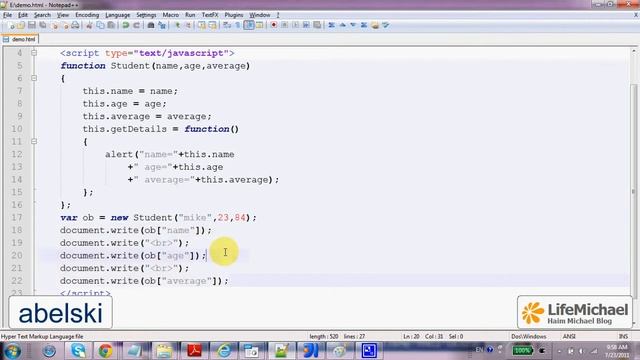The image size is (640, 360).
Task: Open Replace dialog from toolbar
Action: pyautogui.click(x=162, y=25)
